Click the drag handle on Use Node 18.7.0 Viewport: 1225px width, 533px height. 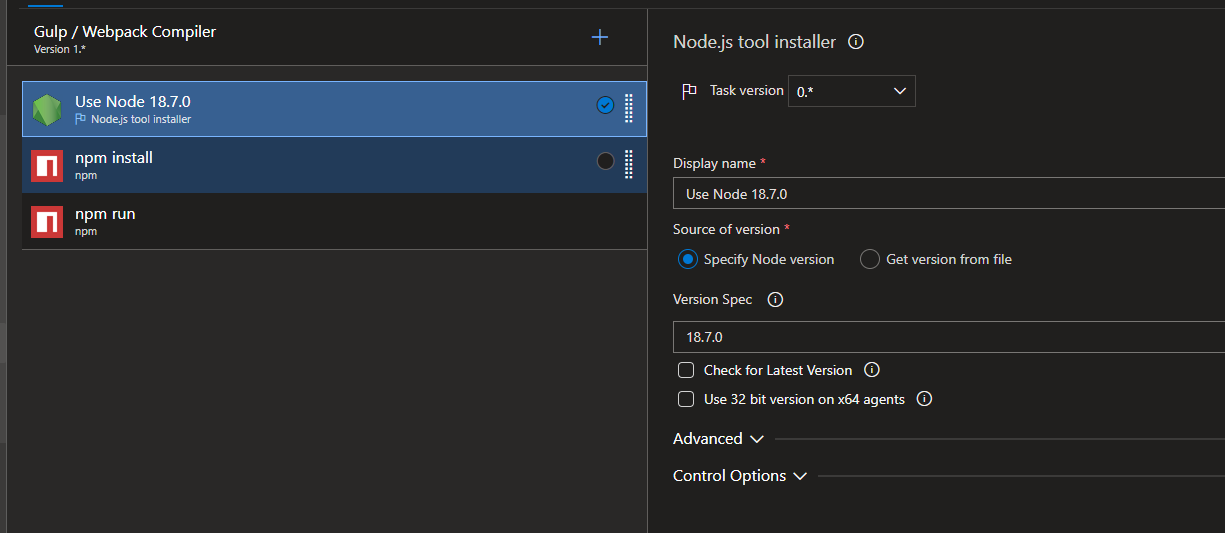coord(629,108)
